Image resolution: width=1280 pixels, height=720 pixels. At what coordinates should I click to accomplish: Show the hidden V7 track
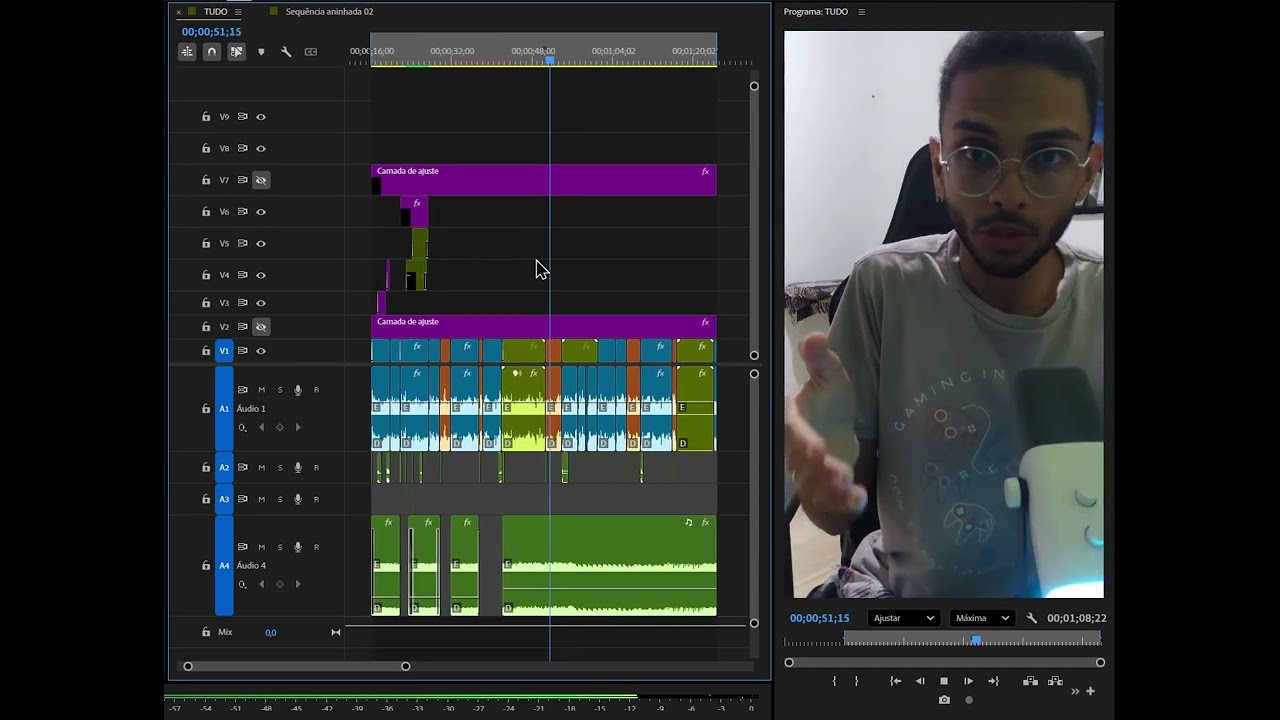[x=261, y=180]
